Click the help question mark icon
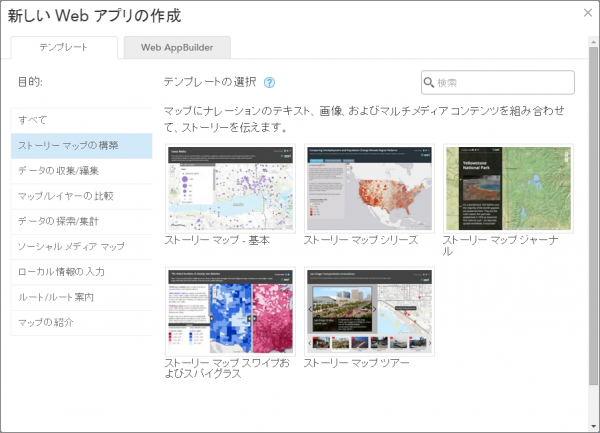600x433 pixels. (270, 83)
